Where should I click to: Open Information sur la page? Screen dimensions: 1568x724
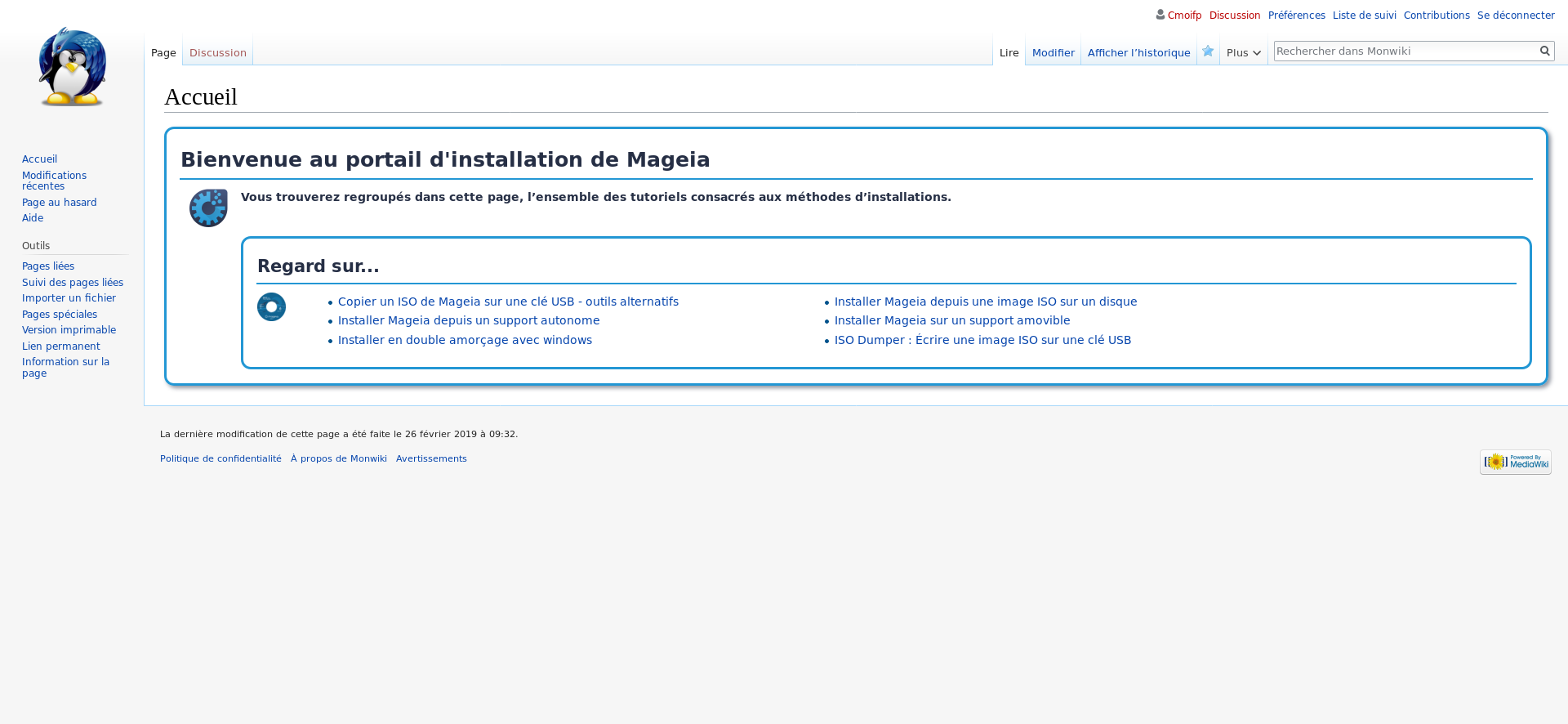(65, 368)
